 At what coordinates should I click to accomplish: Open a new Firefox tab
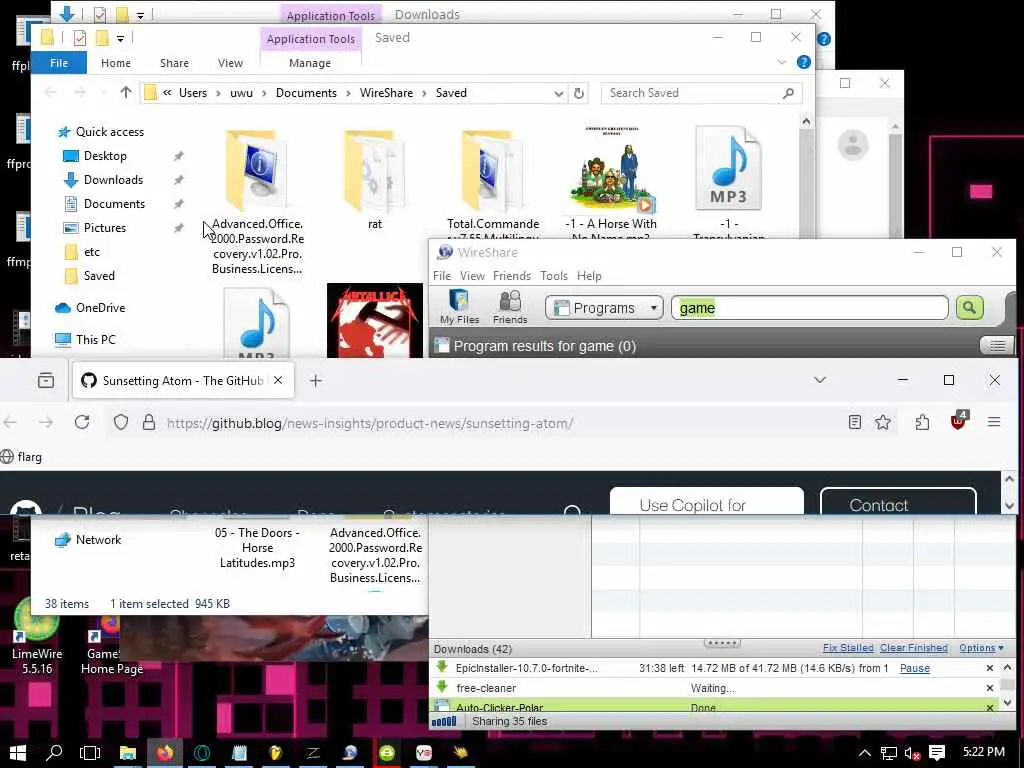point(315,380)
